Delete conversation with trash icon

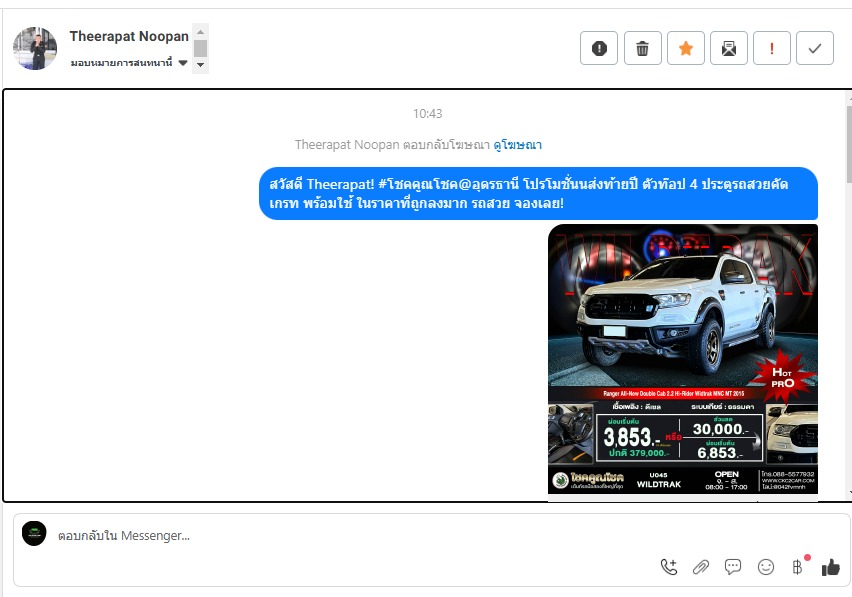[x=642, y=48]
